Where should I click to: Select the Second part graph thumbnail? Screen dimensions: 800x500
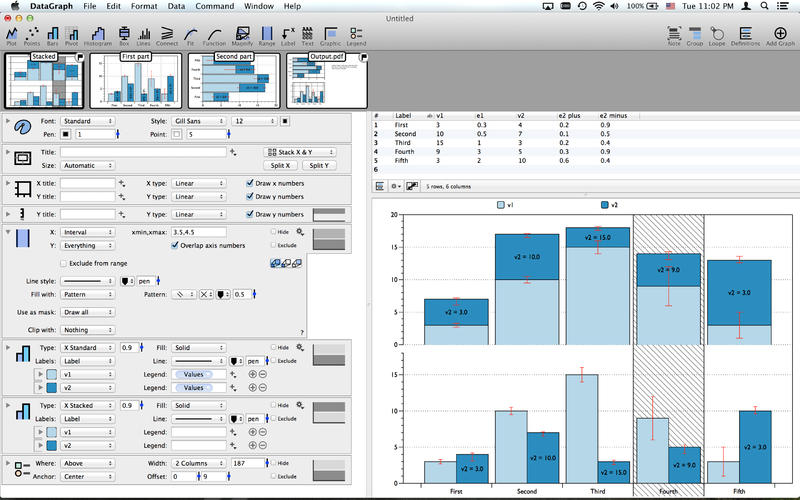coord(229,80)
